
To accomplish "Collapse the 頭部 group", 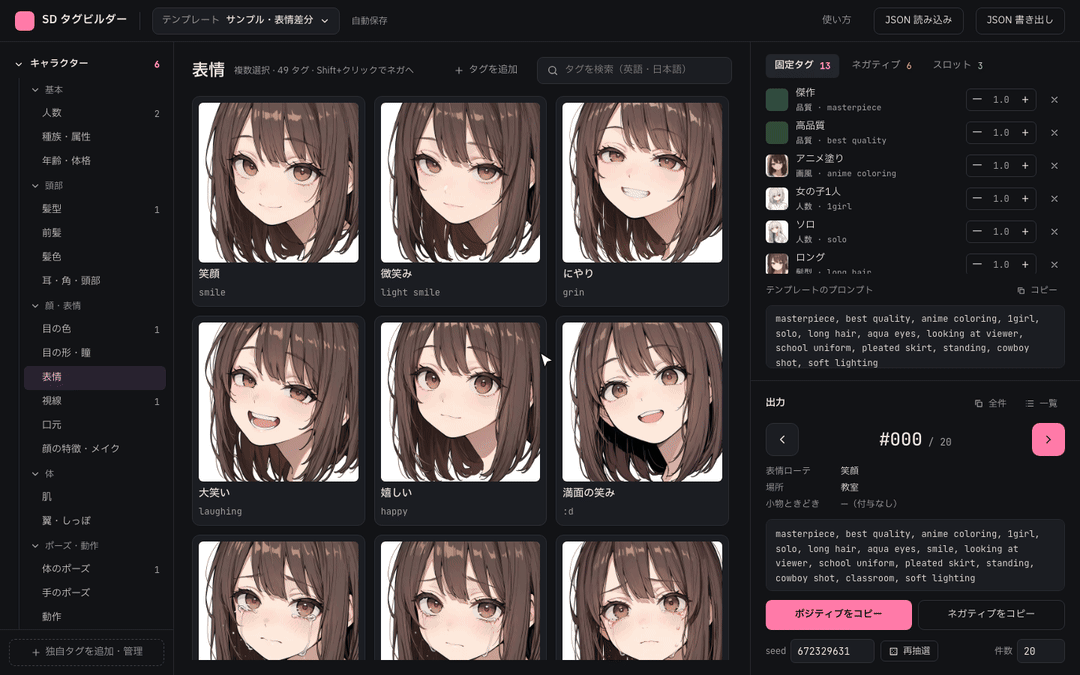I will point(35,185).
